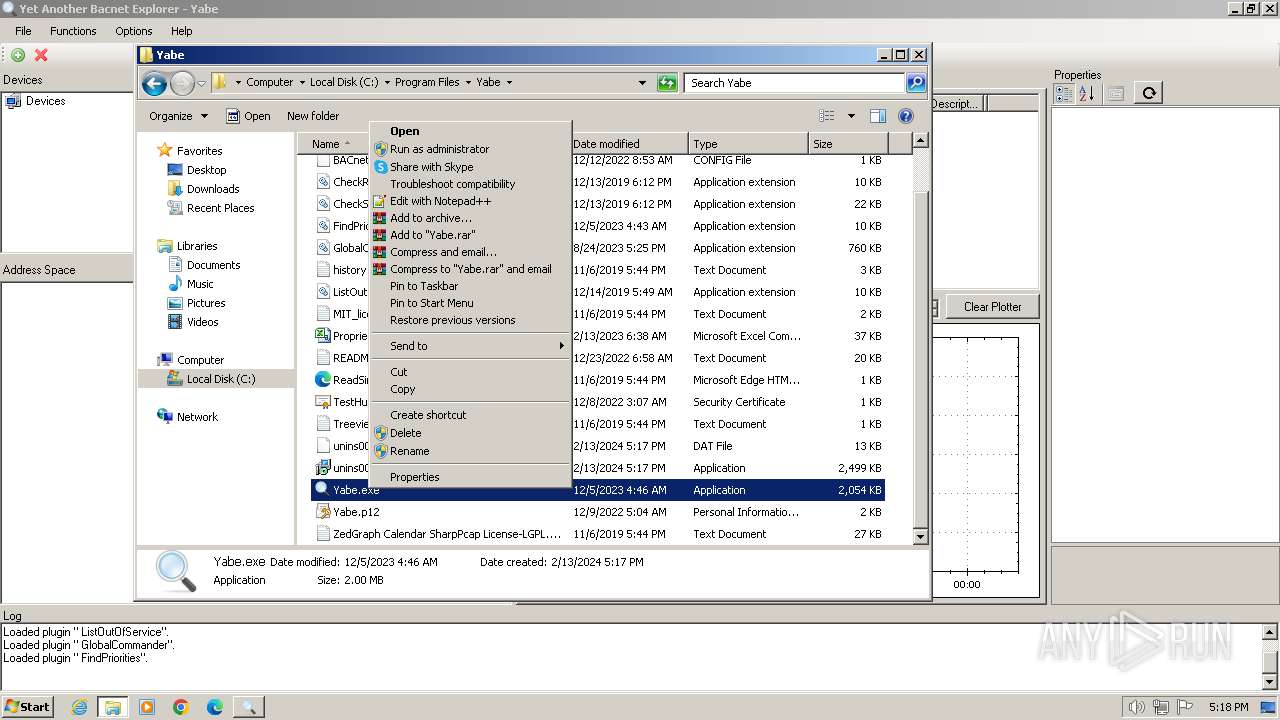Click Alphabetical sort icon in Properties panel
Viewport: 1280px width, 720px height.
point(1087,93)
